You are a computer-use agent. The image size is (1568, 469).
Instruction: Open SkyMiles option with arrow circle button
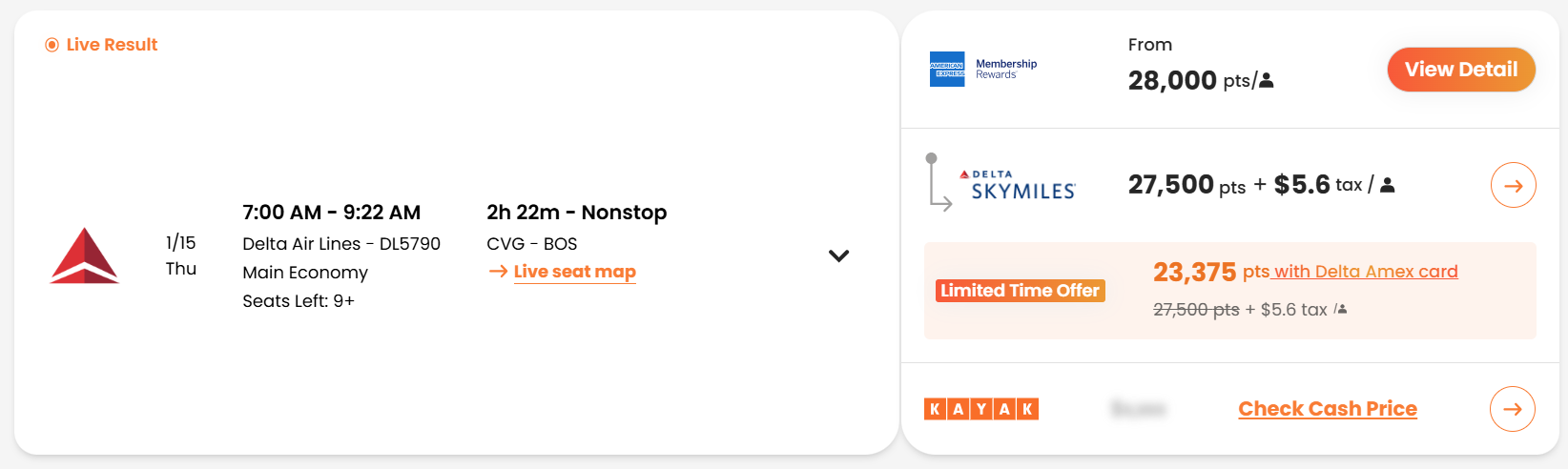point(1513,186)
